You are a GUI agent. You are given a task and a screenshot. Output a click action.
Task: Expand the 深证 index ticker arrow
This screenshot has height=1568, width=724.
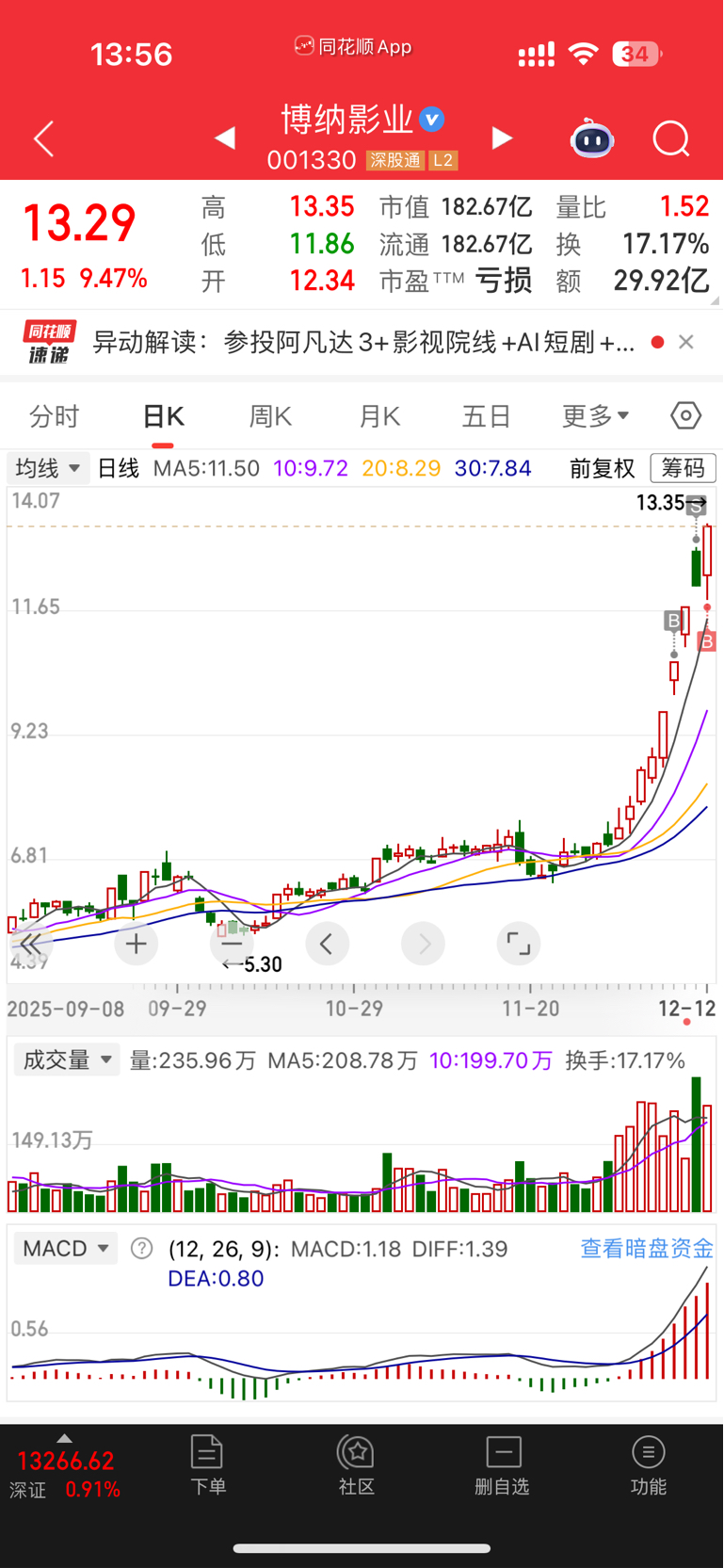[64, 1438]
